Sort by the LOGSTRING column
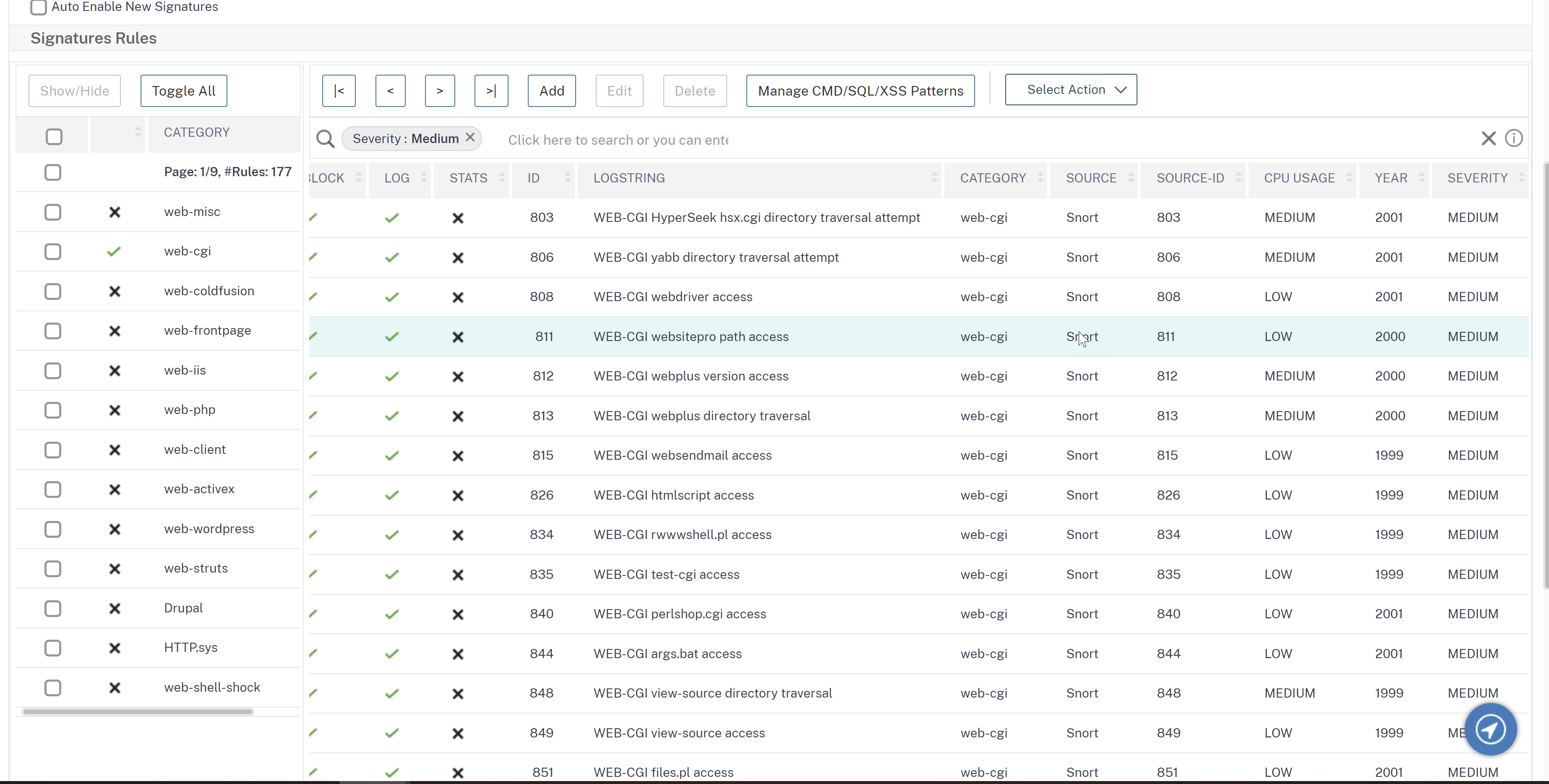Screen dimensions: 1549x784 tap(934, 177)
